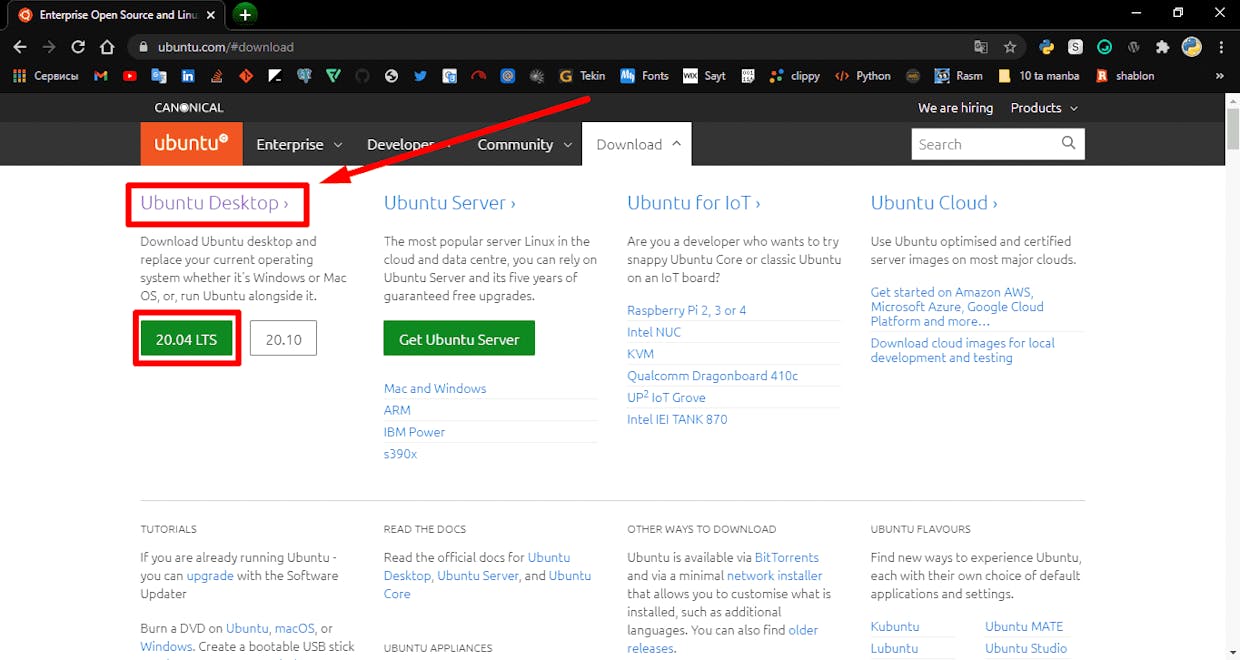
Task: Collapse the Download navigation menu
Action: (x=637, y=144)
